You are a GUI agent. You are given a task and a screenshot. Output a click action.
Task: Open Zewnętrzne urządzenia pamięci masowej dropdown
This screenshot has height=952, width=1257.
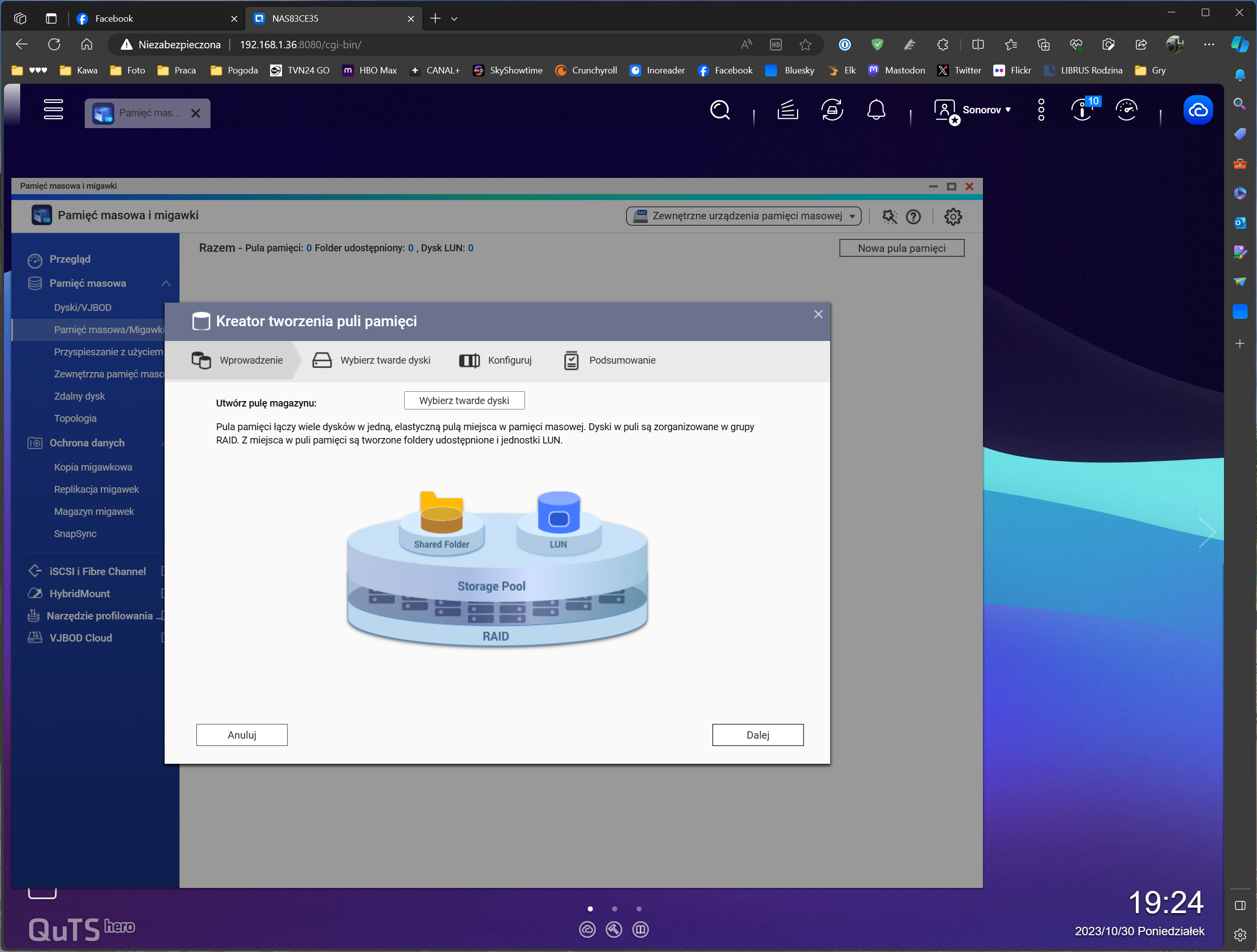point(743,216)
